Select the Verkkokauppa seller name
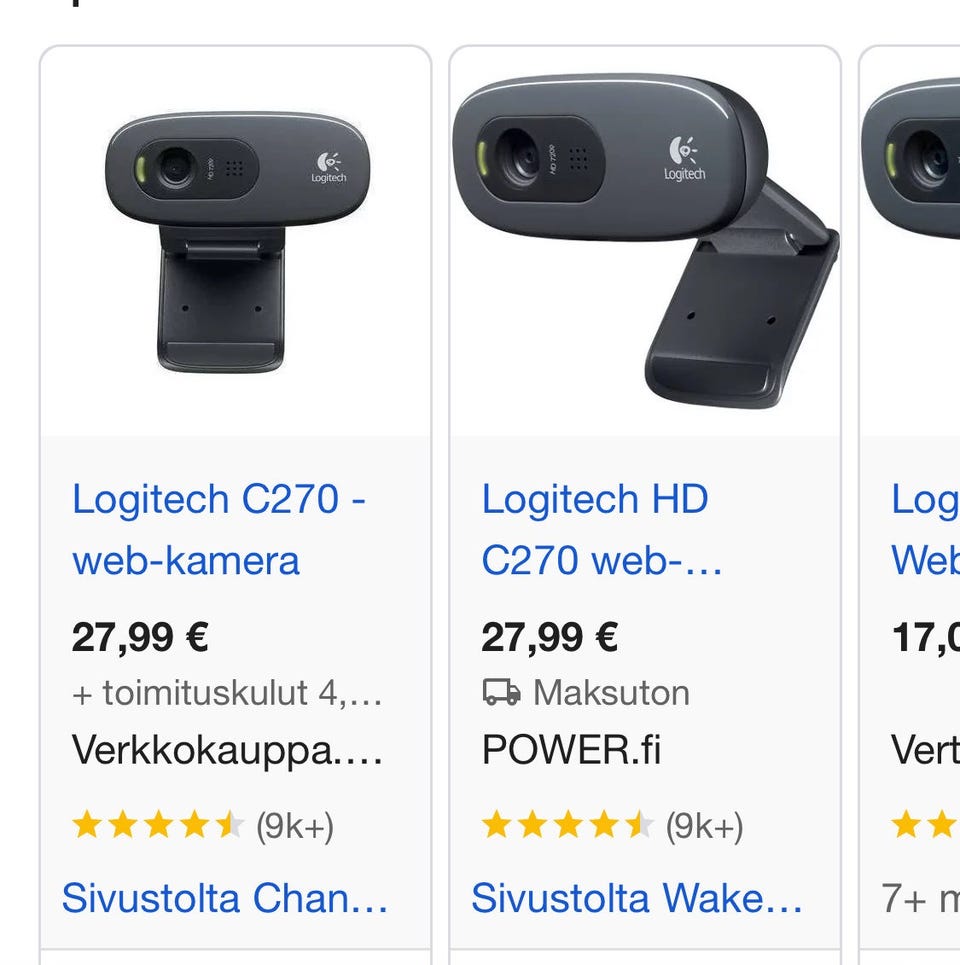Image resolution: width=960 pixels, height=965 pixels. pos(227,750)
